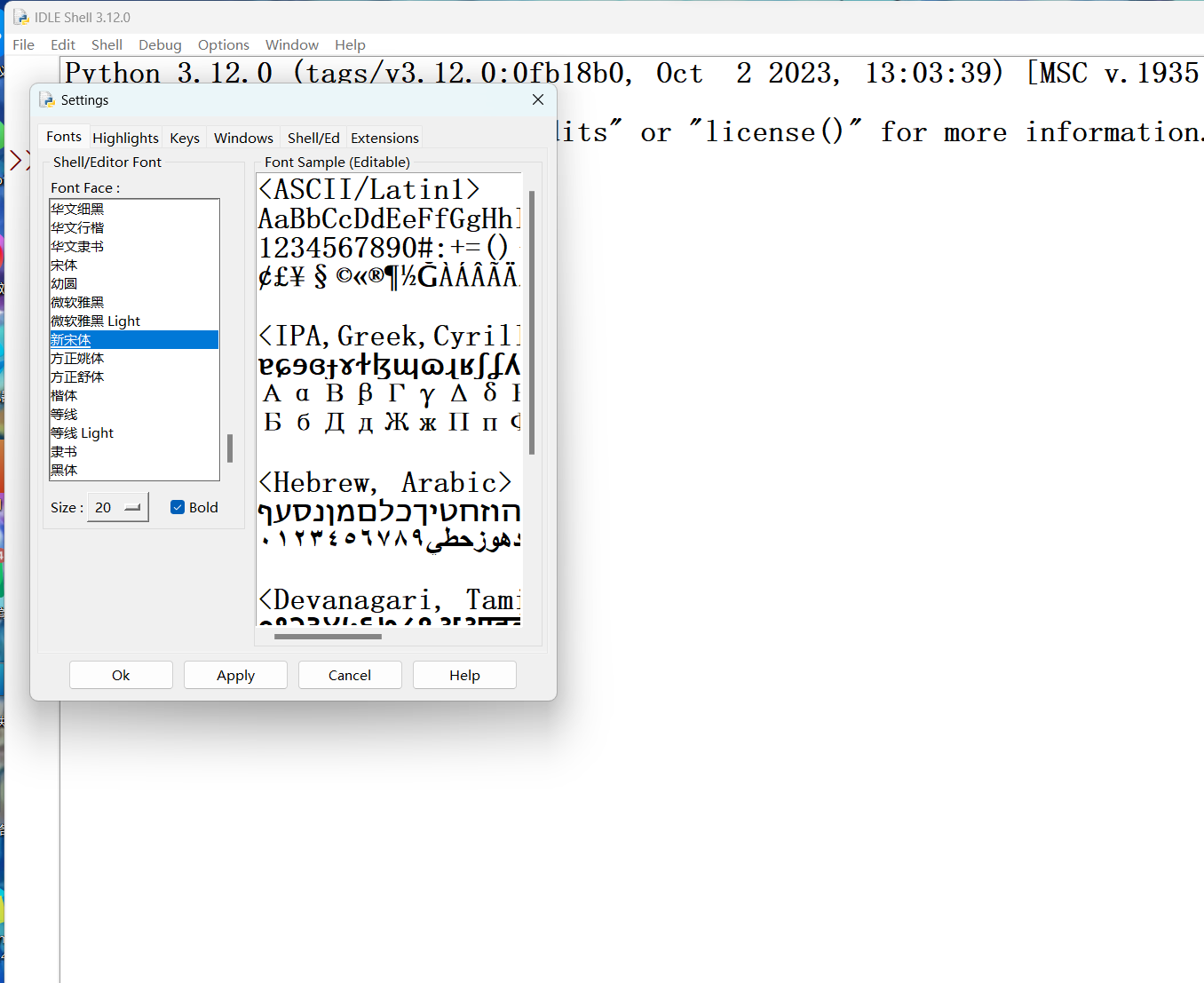Select the 华文细黑 font
Image resolution: width=1204 pixels, height=983 pixels.
(x=134, y=209)
